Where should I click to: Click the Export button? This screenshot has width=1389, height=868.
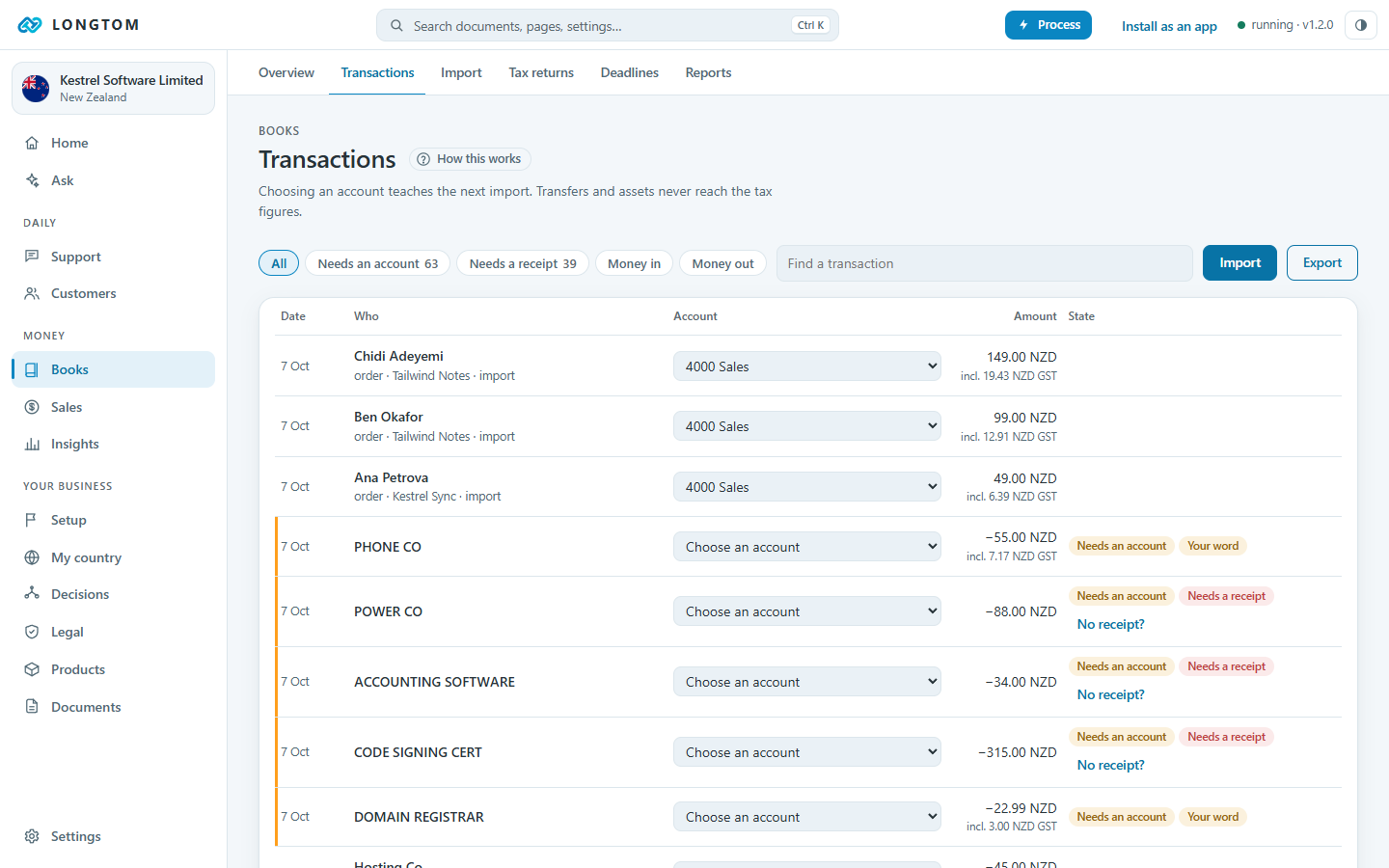1322,262
